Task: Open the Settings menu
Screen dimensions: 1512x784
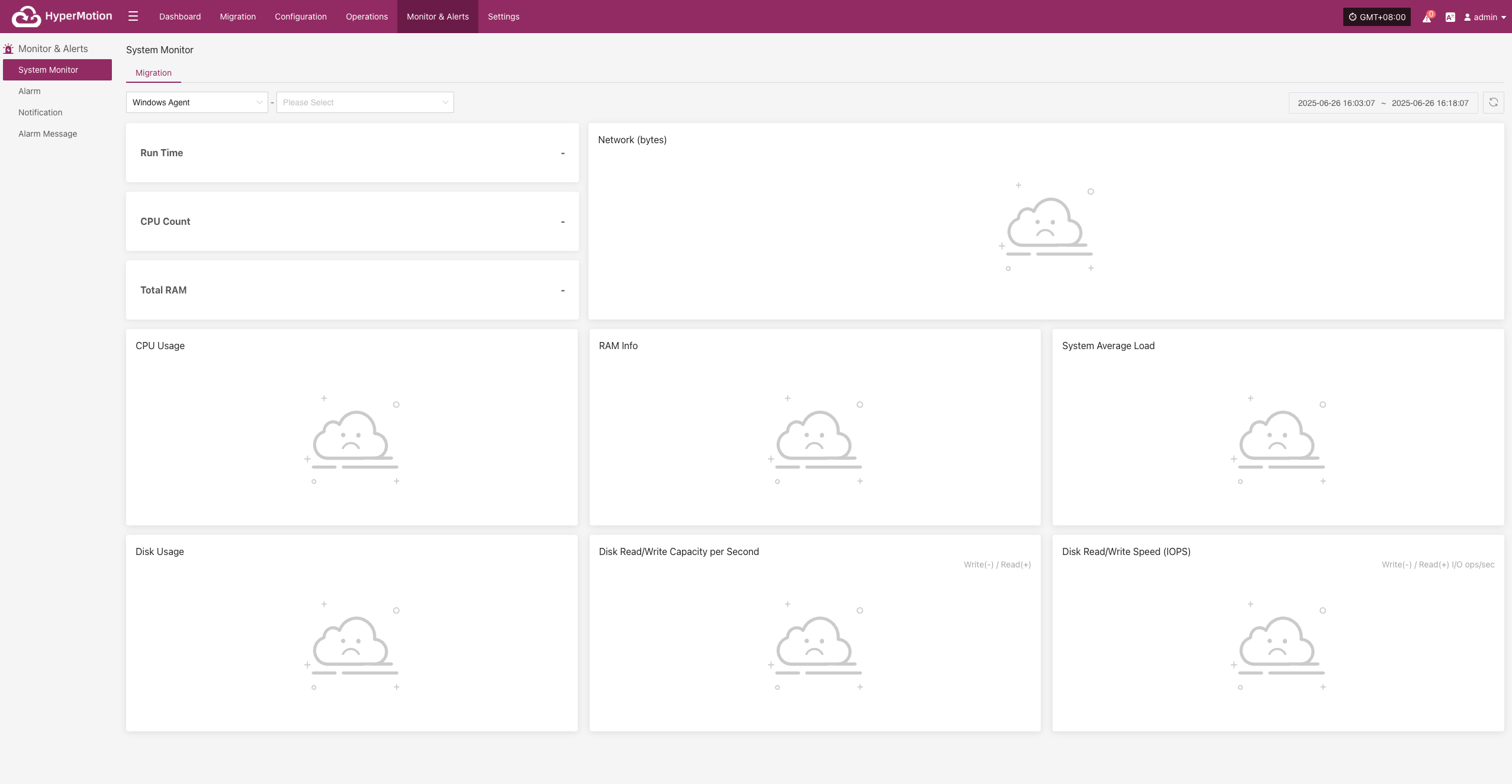Action: tap(503, 17)
